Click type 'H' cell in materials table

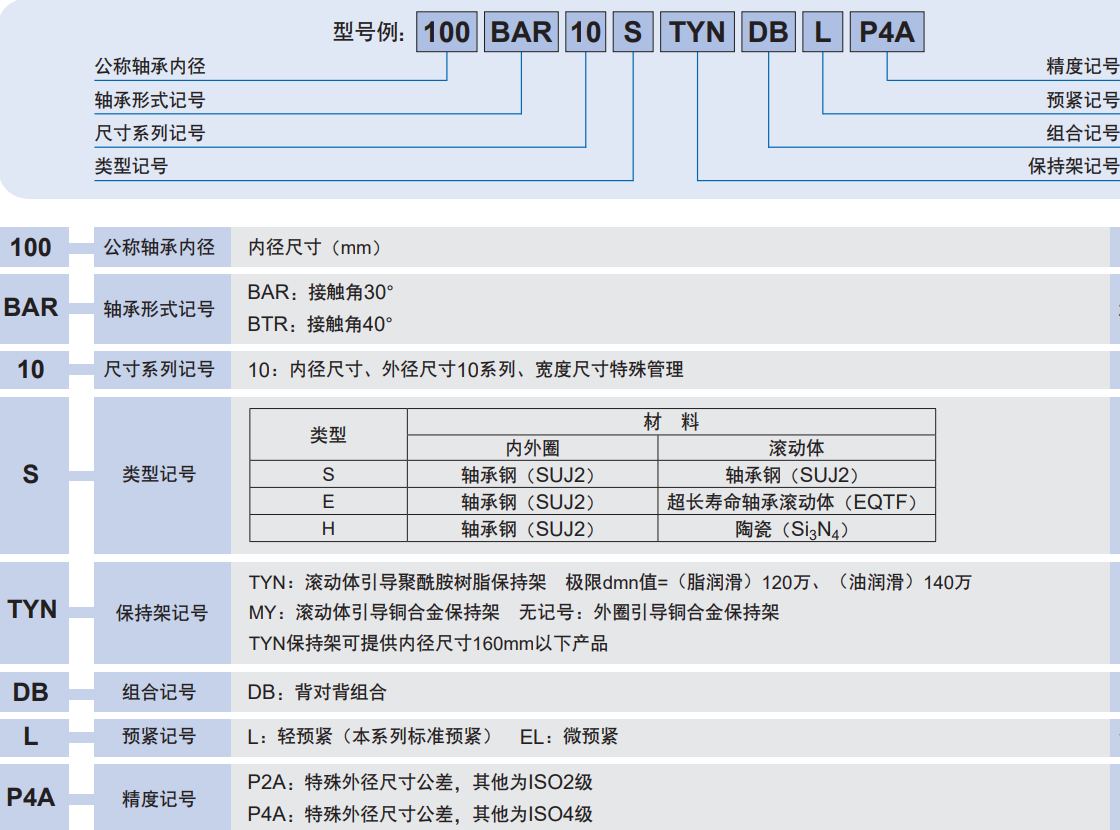(329, 529)
